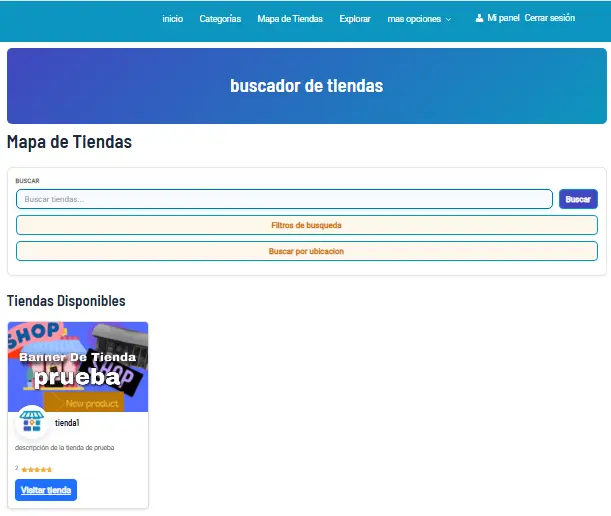Click the tienda1 storefront avatar icon
The height and width of the screenshot is (516, 611).
tap(32, 422)
